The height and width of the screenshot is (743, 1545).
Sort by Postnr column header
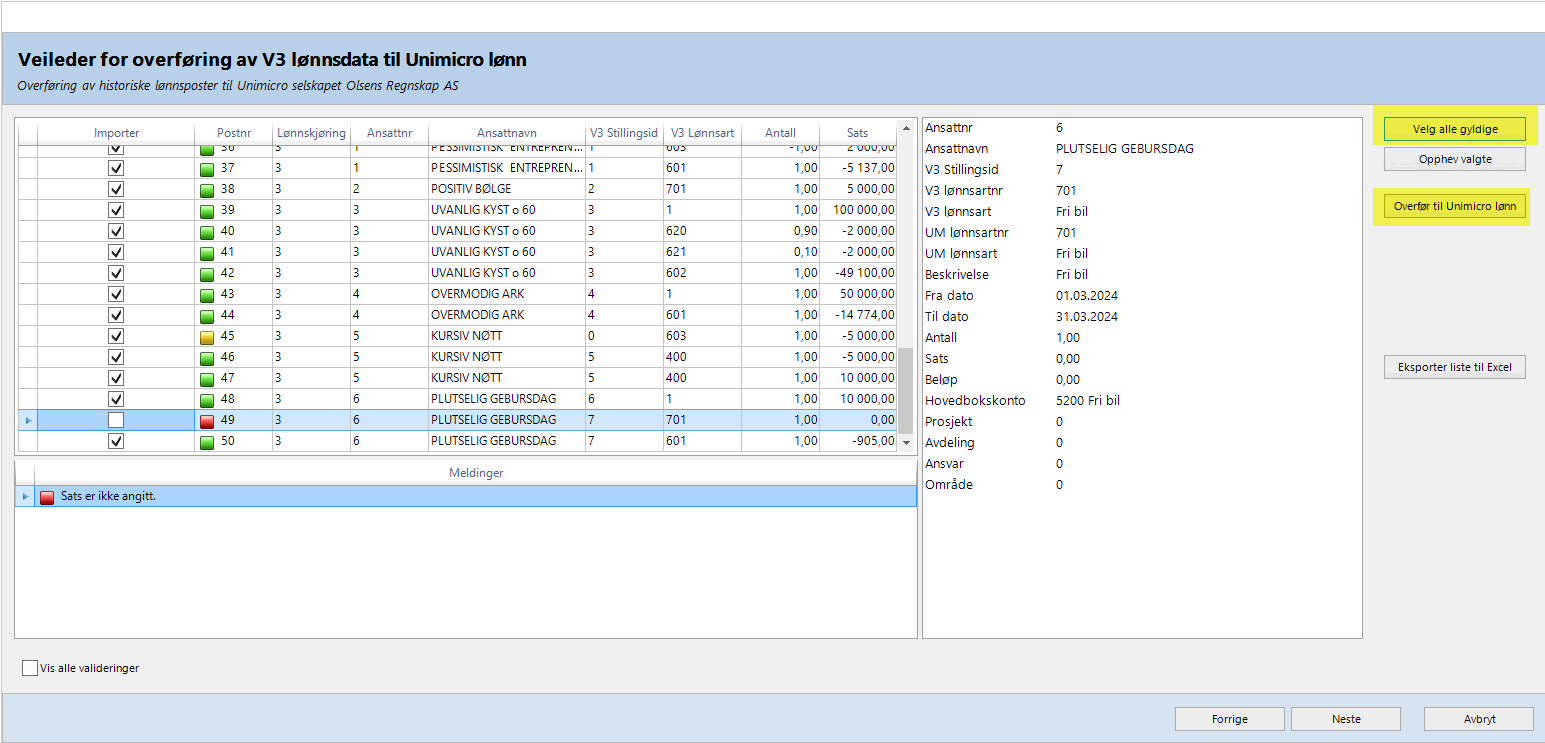click(233, 133)
